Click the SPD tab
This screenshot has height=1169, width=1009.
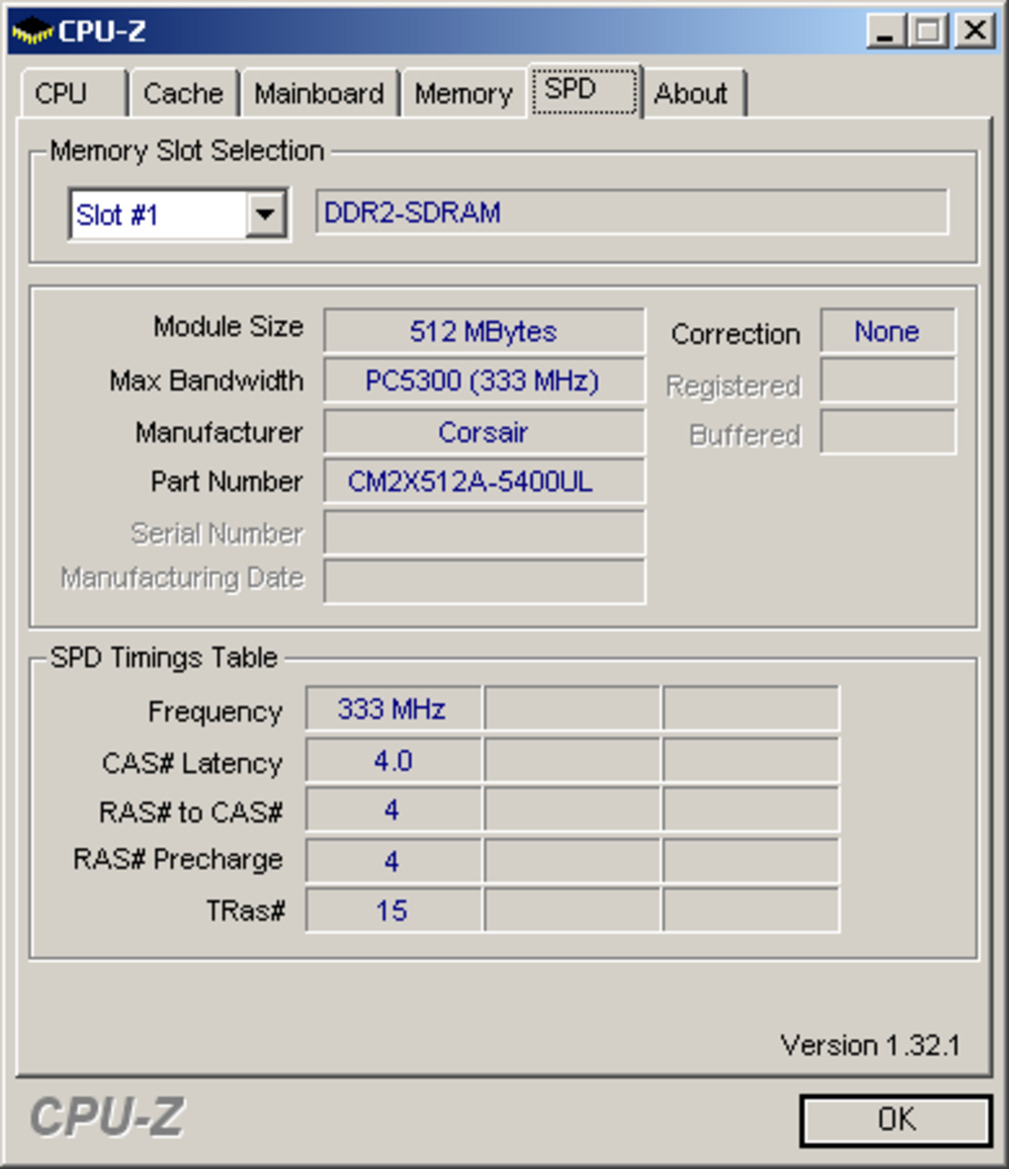click(x=585, y=90)
